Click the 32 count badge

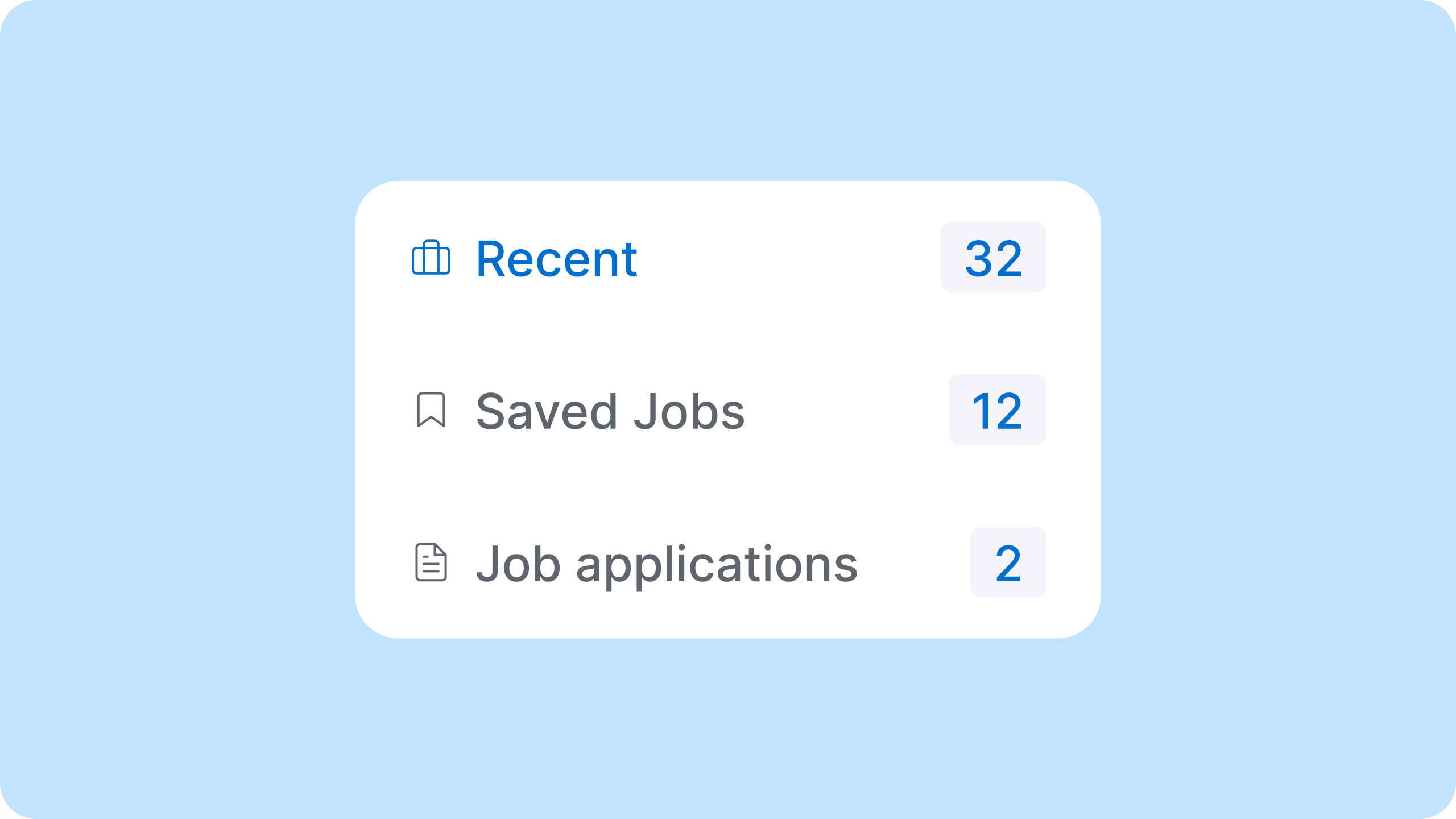993,258
